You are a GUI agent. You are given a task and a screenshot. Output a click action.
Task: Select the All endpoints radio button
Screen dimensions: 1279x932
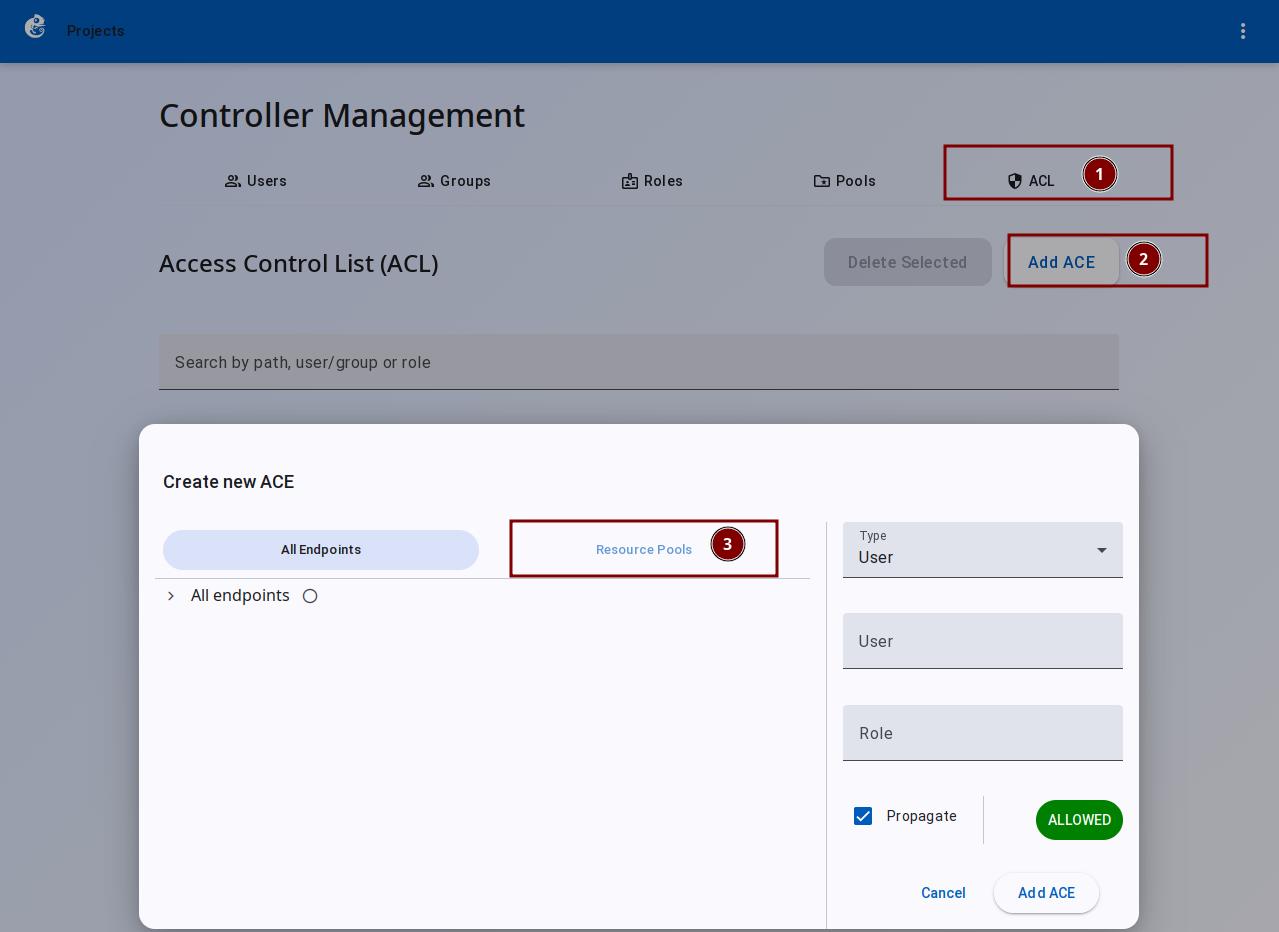(x=310, y=596)
